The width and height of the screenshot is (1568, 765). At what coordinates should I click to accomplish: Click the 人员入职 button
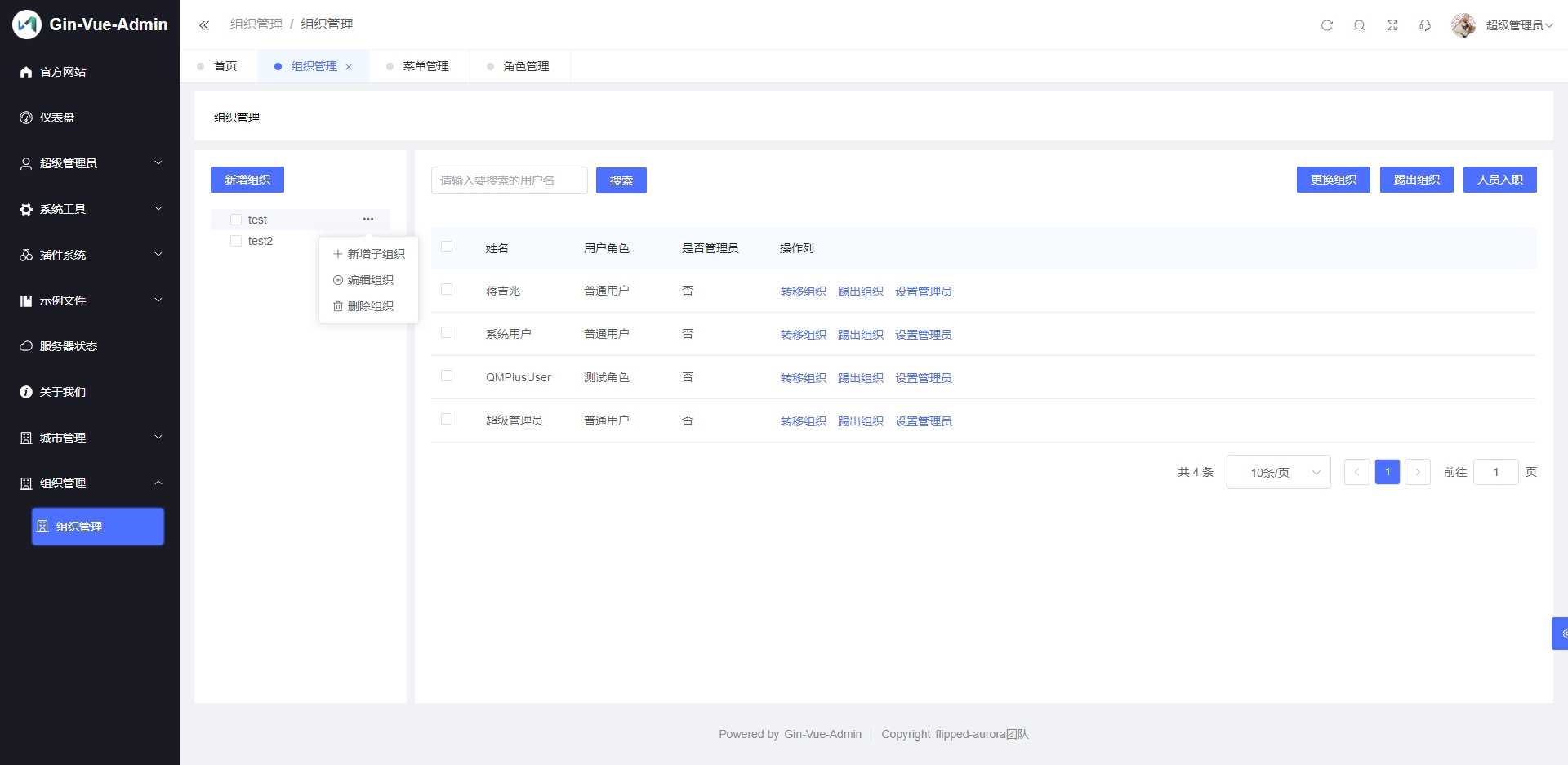coord(1500,180)
